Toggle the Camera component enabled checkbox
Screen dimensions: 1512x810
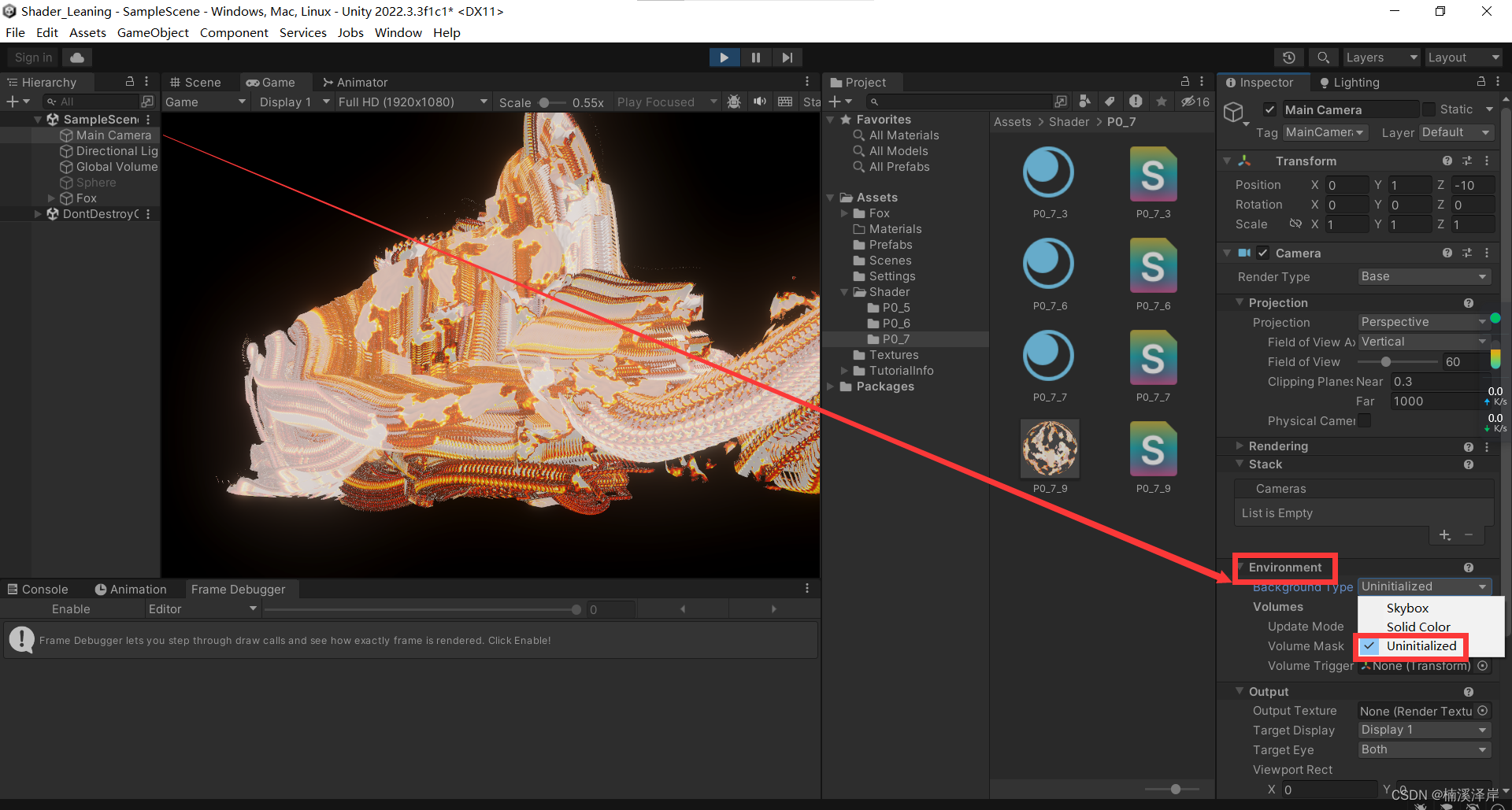coord(1262,253)
